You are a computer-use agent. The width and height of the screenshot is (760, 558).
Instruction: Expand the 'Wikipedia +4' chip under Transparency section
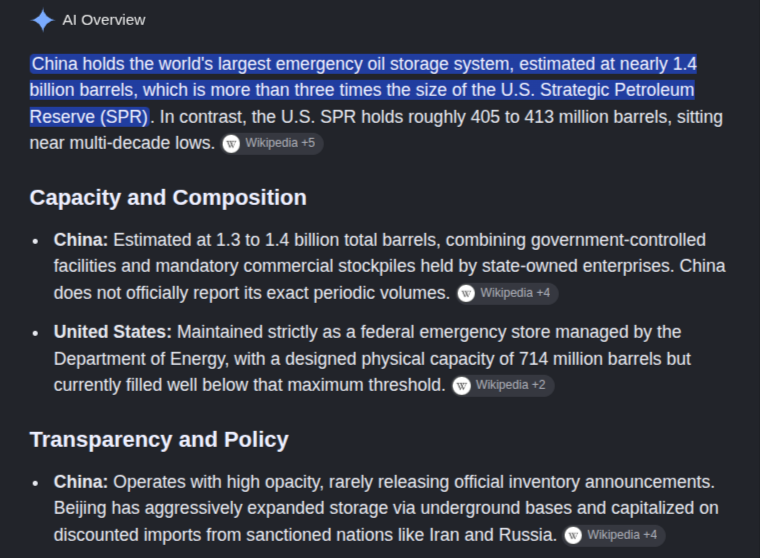click(x=614, y=535)
